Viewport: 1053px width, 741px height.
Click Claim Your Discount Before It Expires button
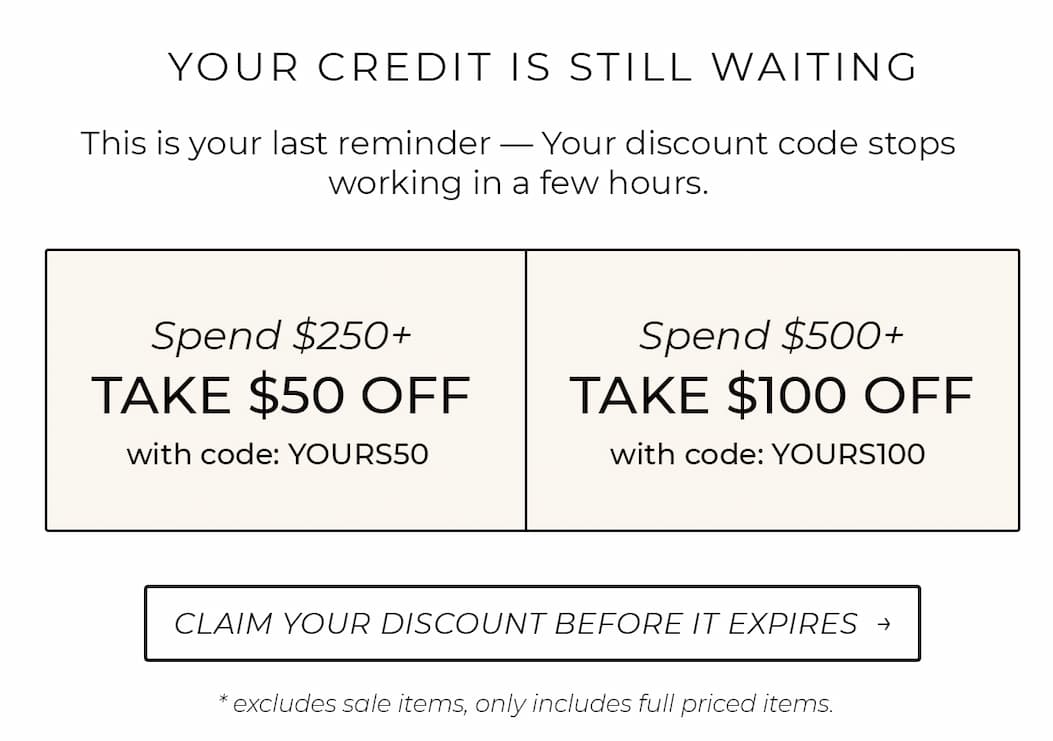[x=532, y=623]
